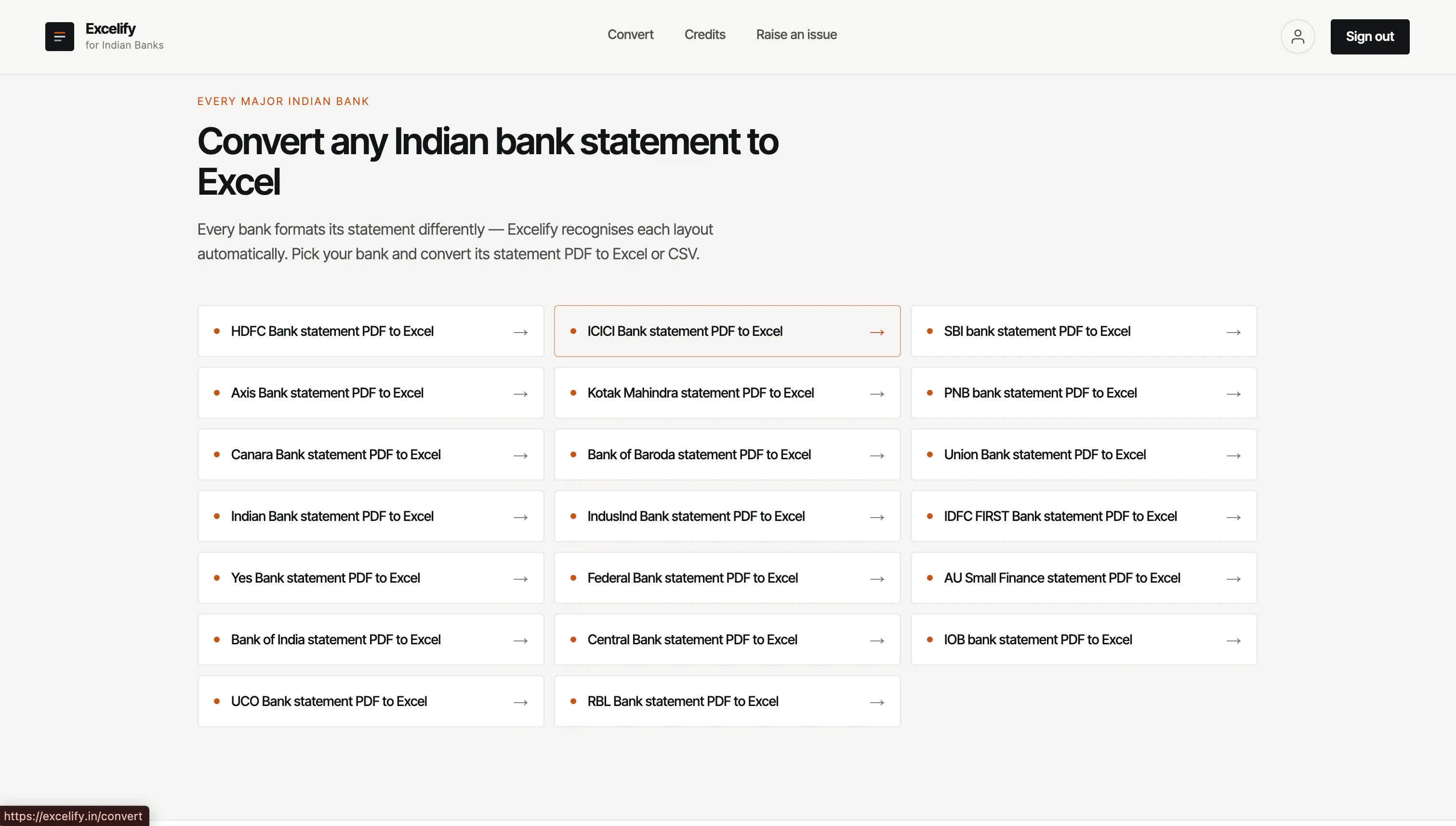Open the Convert nav item
Screen dimensions: 1456x826
coord(630,35)
